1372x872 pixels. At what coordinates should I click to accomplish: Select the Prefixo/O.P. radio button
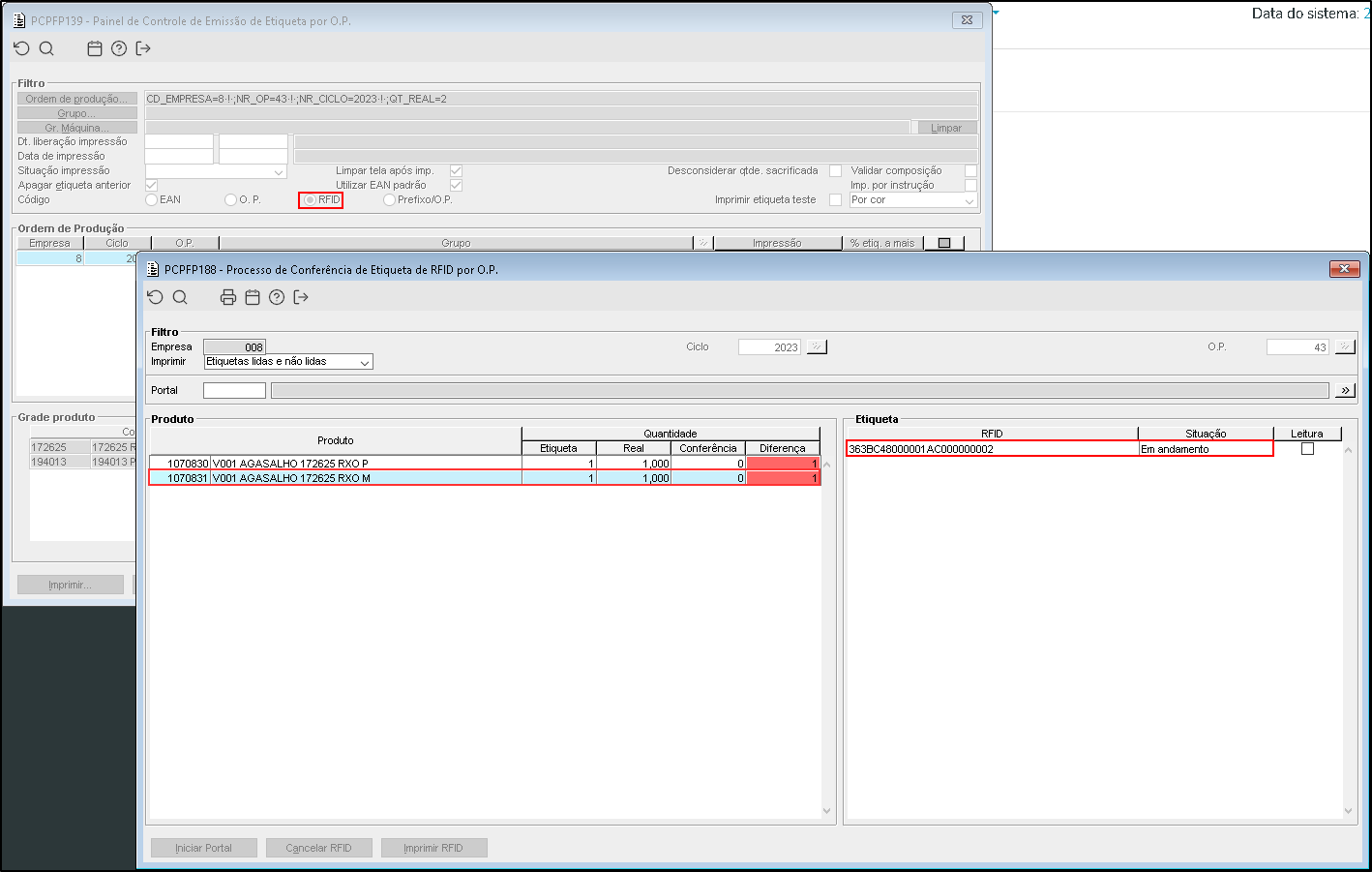pos(389,199)
